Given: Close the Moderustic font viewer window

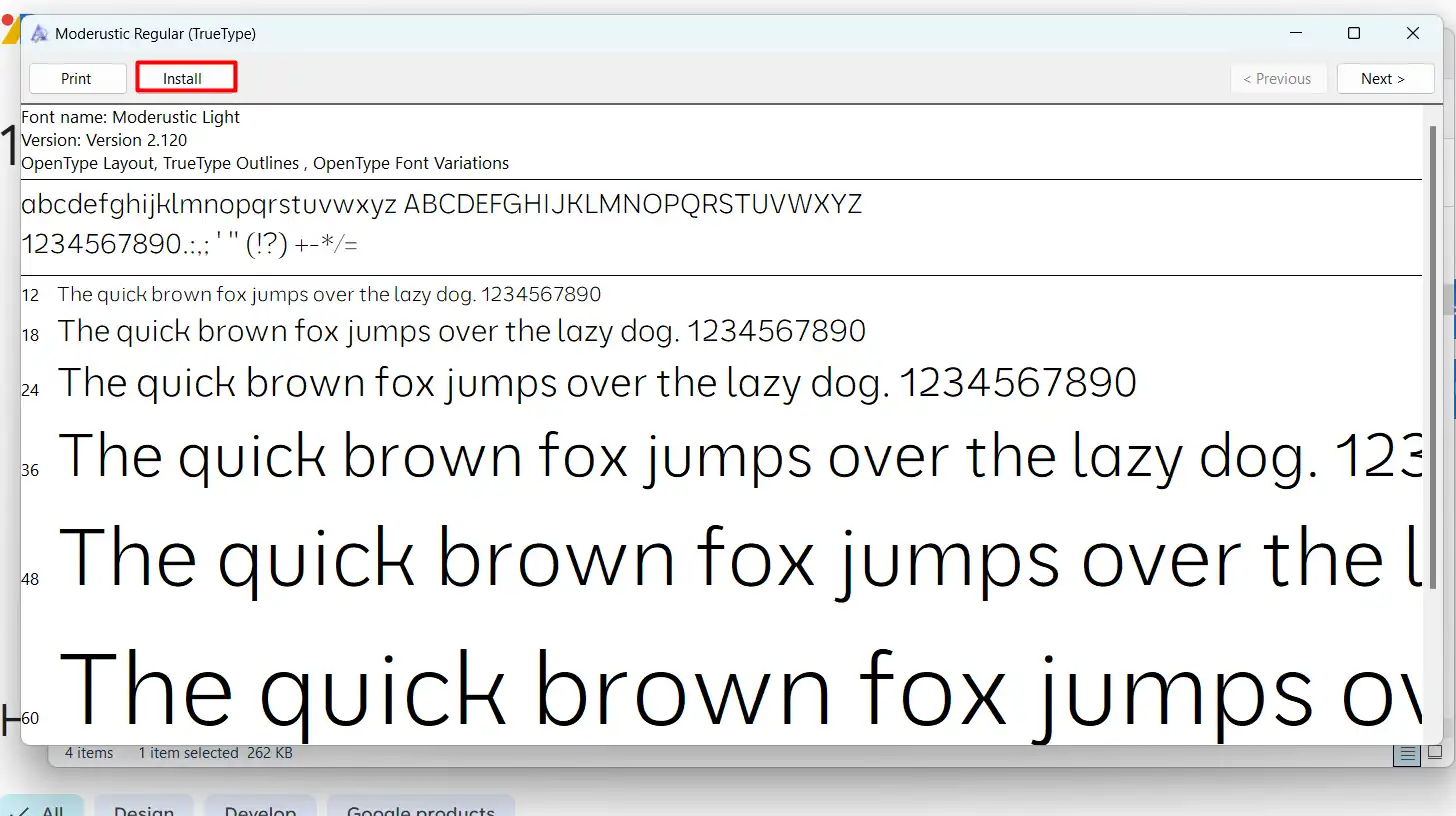Looking at the screenshot, I should (x=1412, y=33).
